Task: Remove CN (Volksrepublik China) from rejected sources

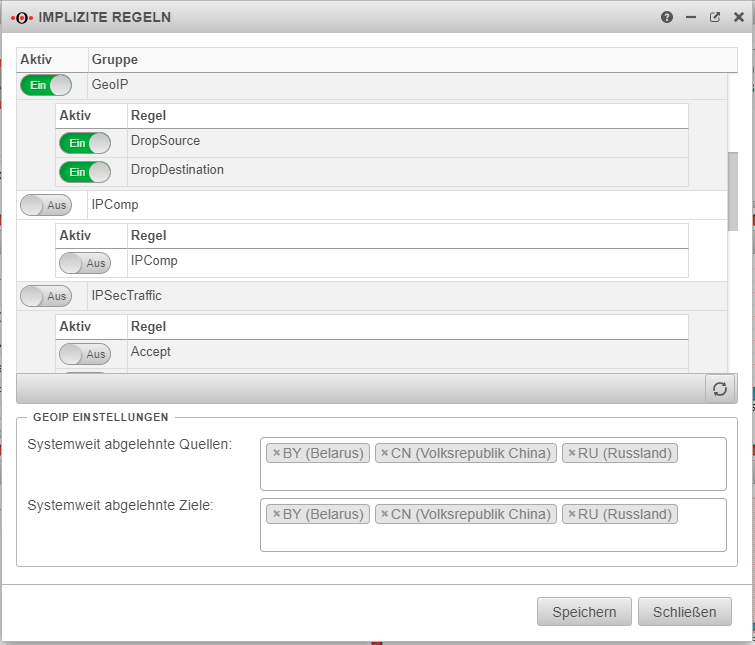Action: pyautogui.click(x=384, y=453)
